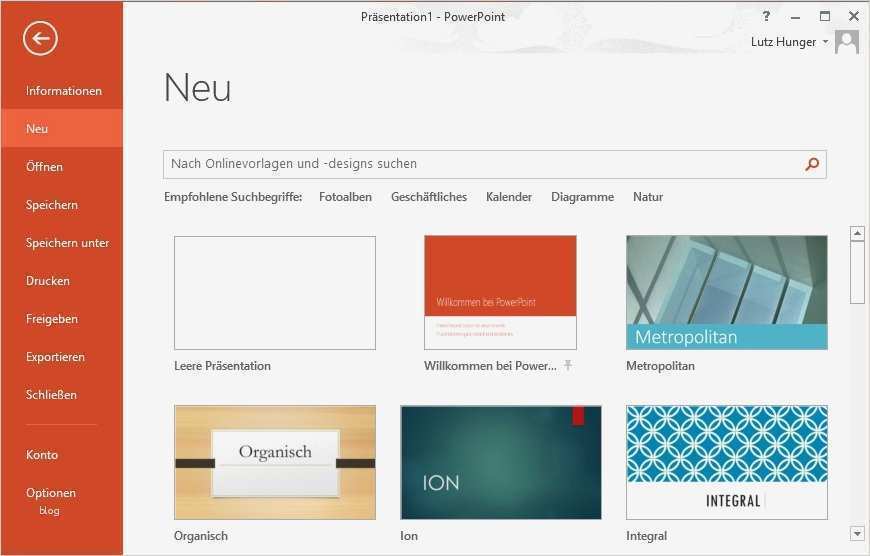Click the back arrow circle icon
The image size is (870, 556).
[41, 38]
